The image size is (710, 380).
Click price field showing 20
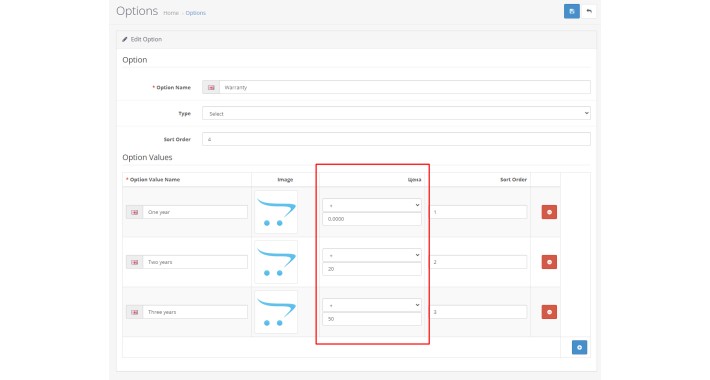(372, 269)
